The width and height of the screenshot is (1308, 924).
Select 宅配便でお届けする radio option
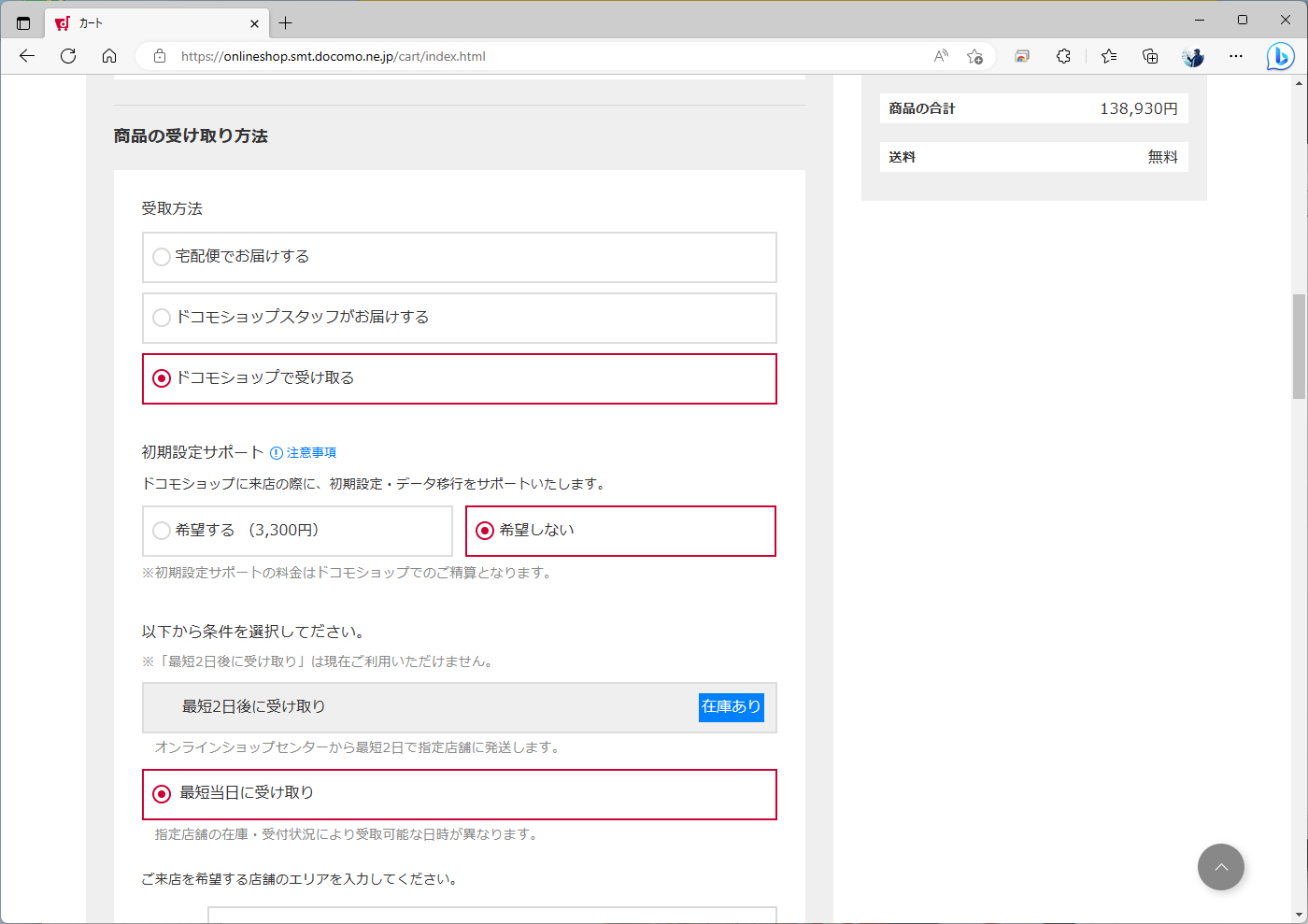click(x=460, y=257)
